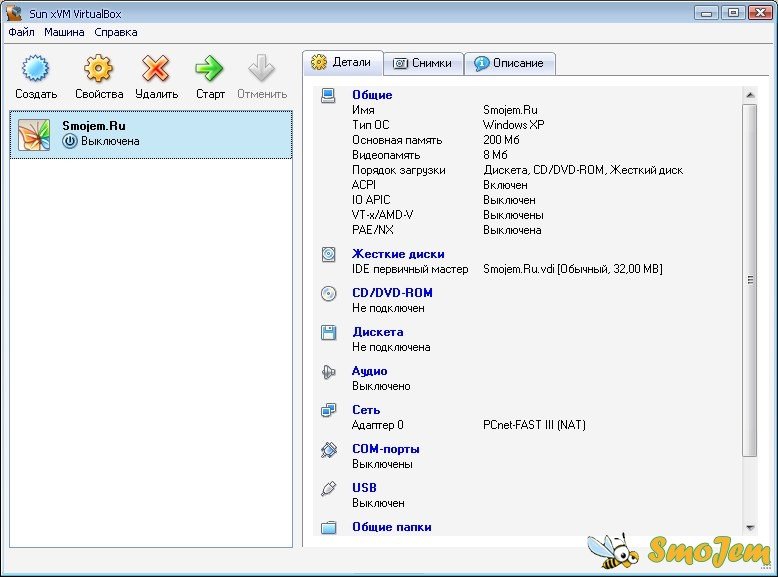Screen dimensions: 778x577
Task: Open the Файл menu
Action: (x=21, y=32)
